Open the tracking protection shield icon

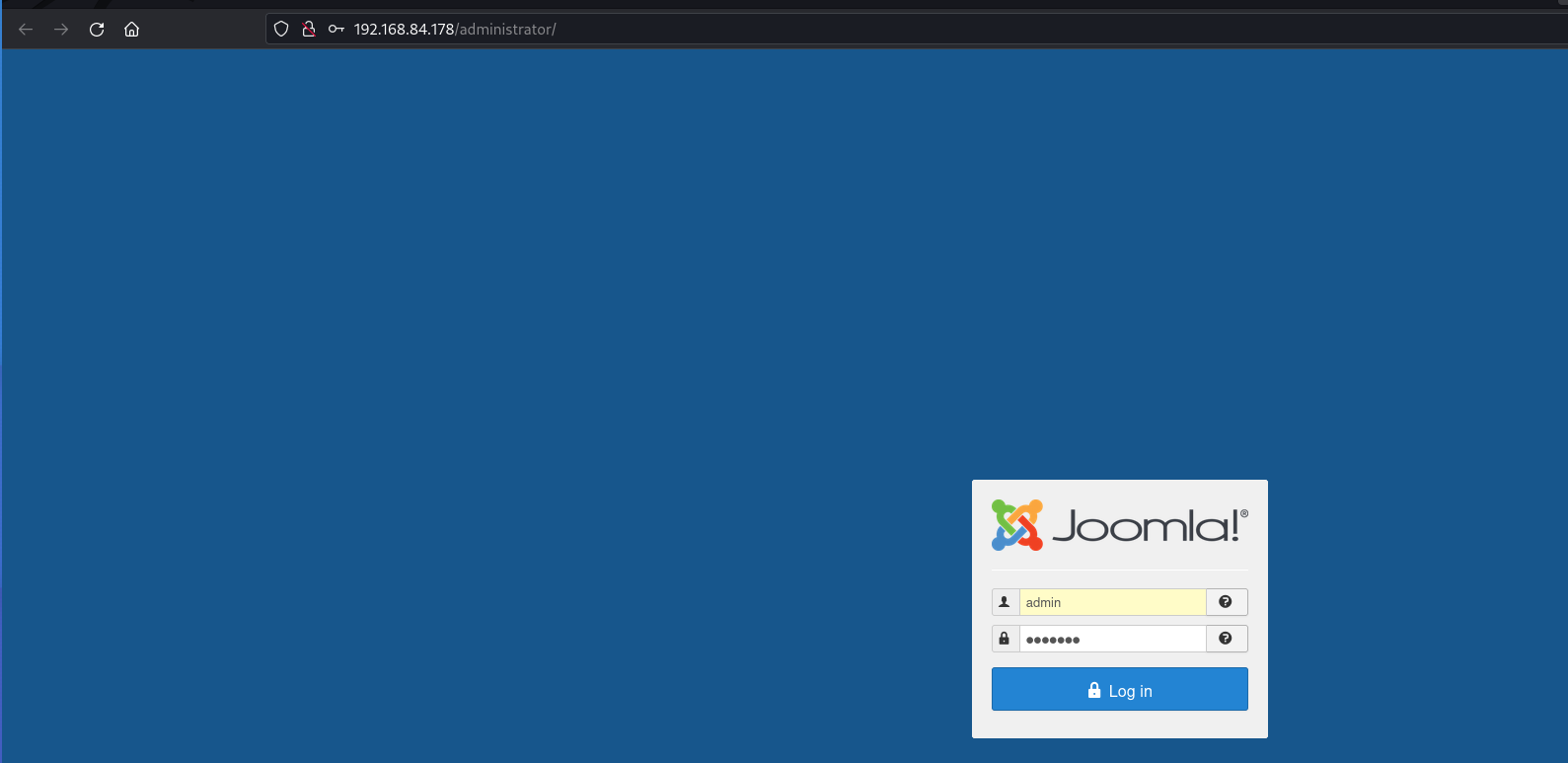point(281,30)
